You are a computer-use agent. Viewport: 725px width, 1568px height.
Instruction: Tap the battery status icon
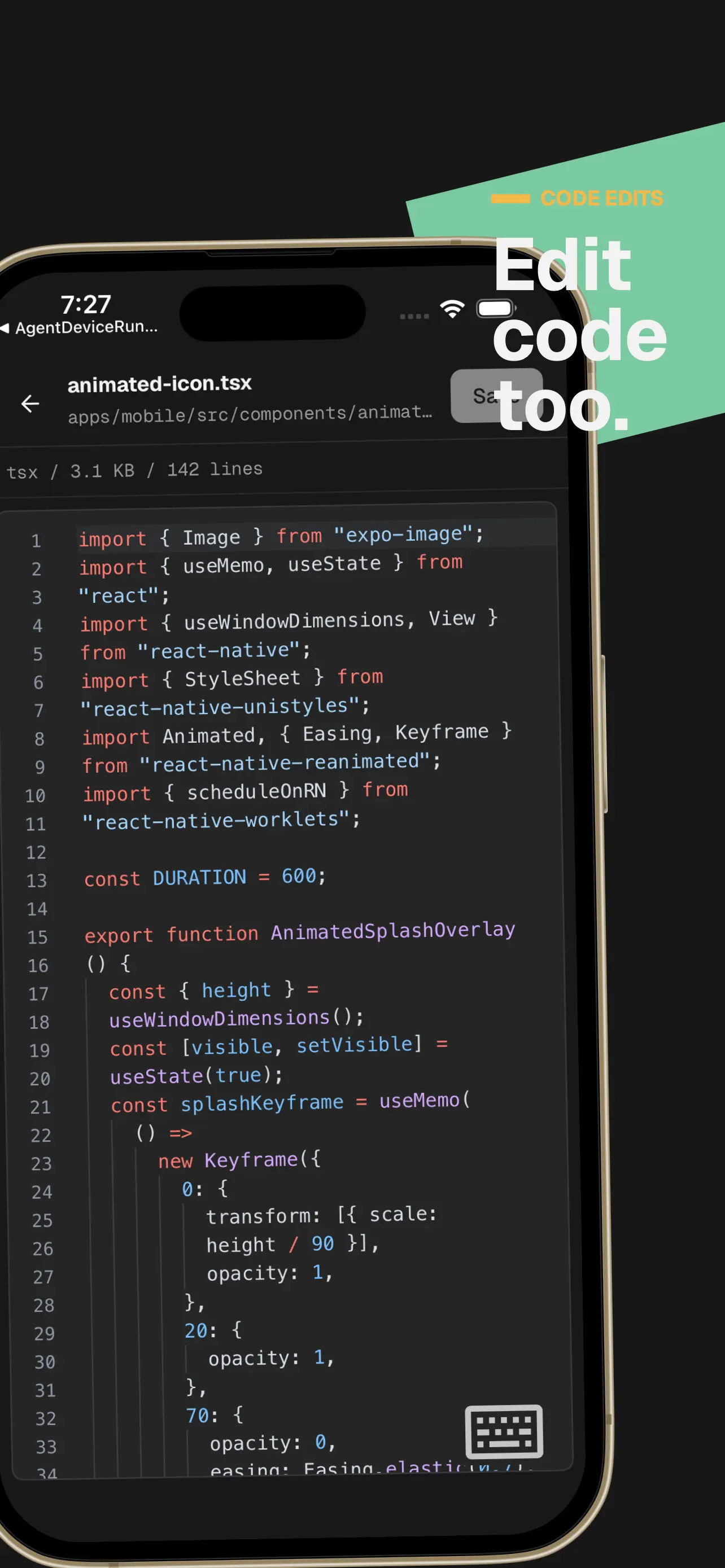(x=496, y=309)
